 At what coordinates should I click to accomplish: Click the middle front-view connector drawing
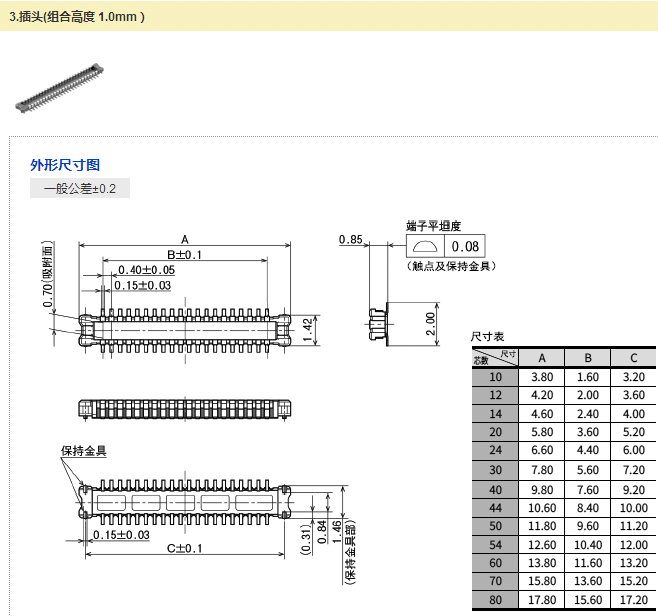pyautogui.click(x=185, y=409)
